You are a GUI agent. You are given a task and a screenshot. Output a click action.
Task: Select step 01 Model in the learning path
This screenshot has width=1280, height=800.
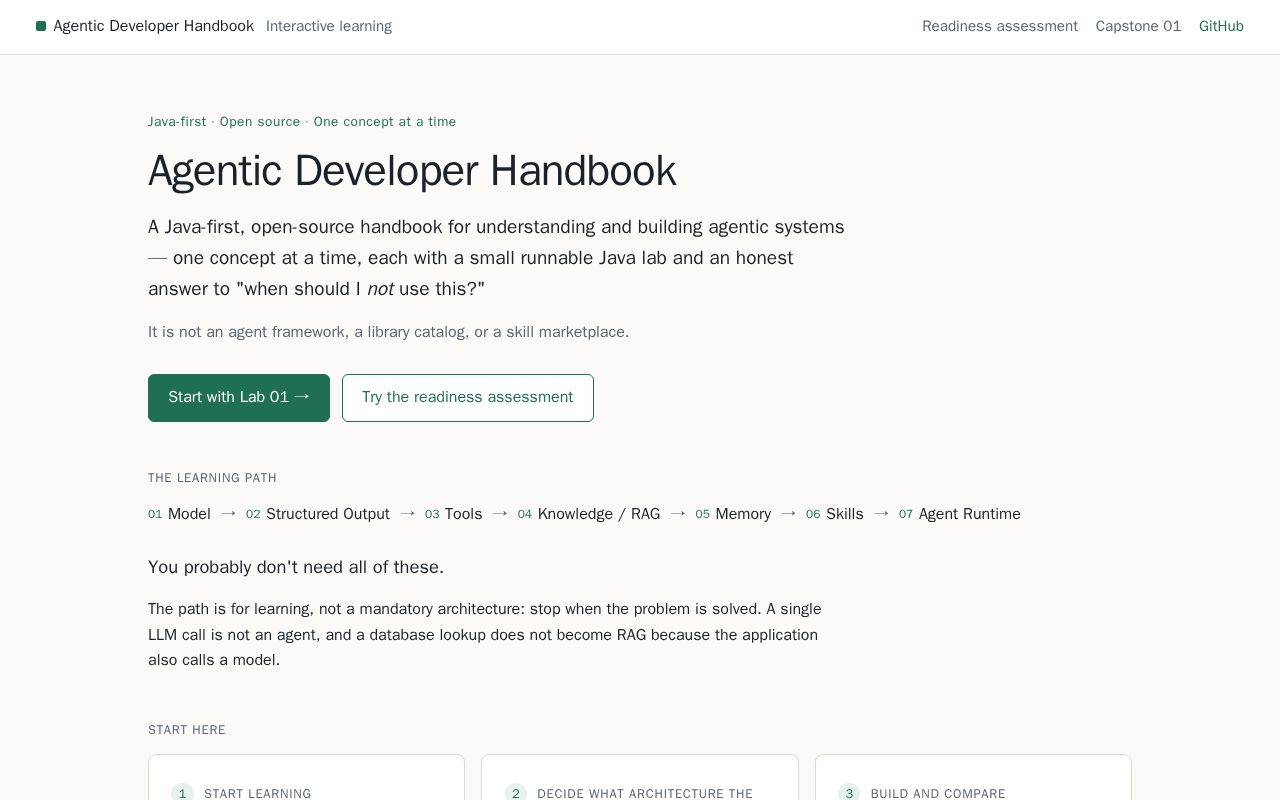[179, 514]
